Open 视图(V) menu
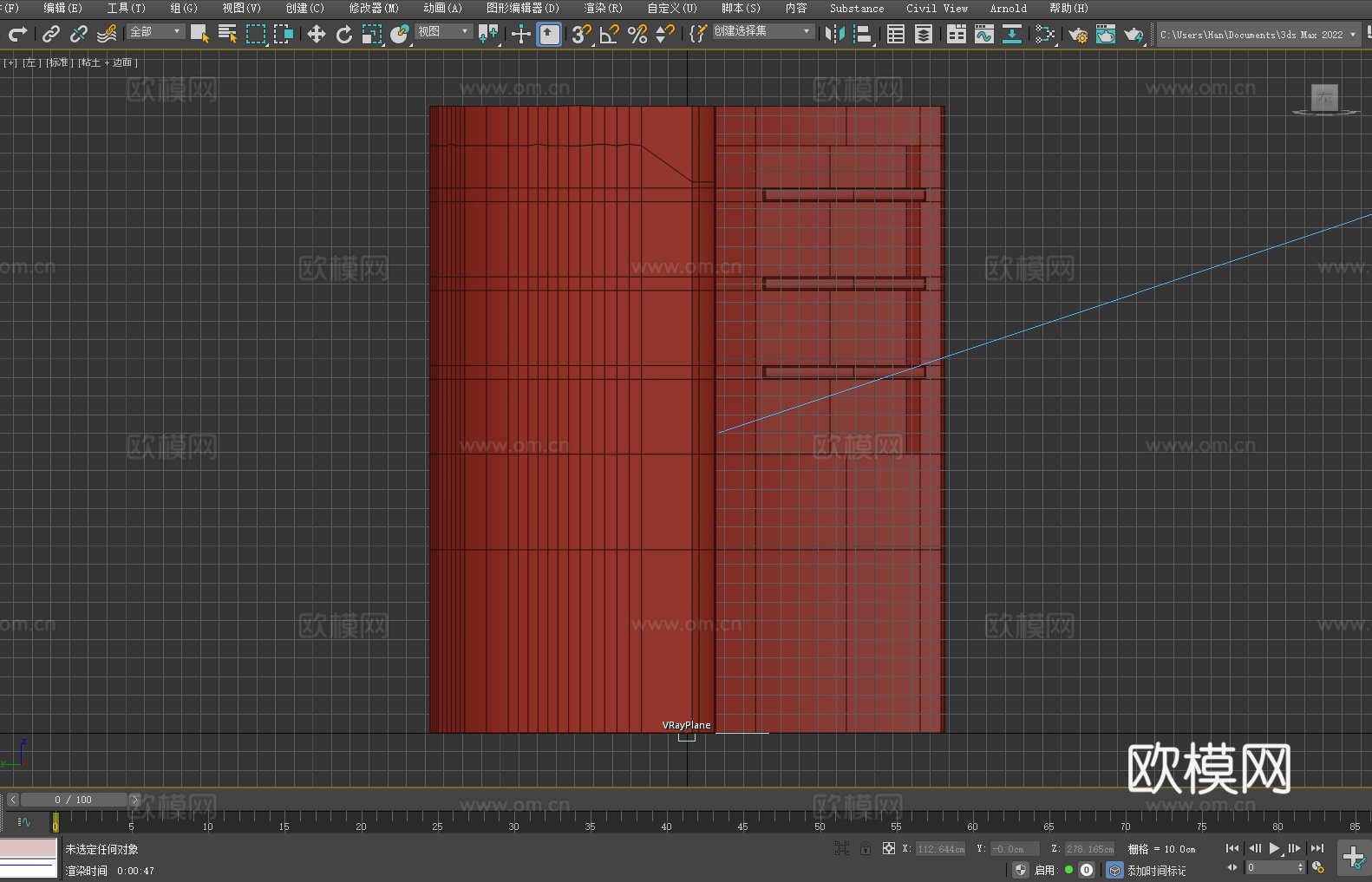This screenshot has width=1372, height=882. 241,8
